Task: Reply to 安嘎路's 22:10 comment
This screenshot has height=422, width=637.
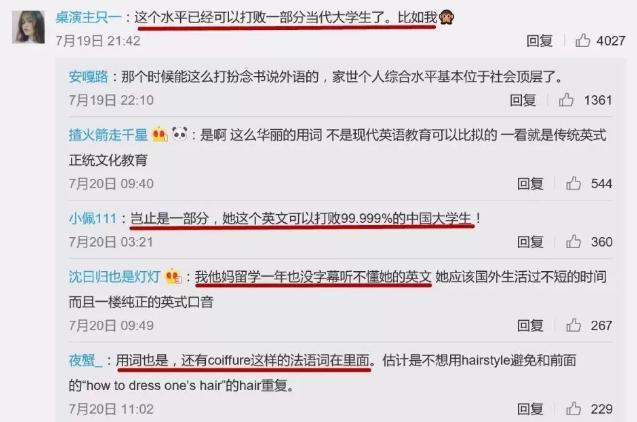Action: pos(523,100)
